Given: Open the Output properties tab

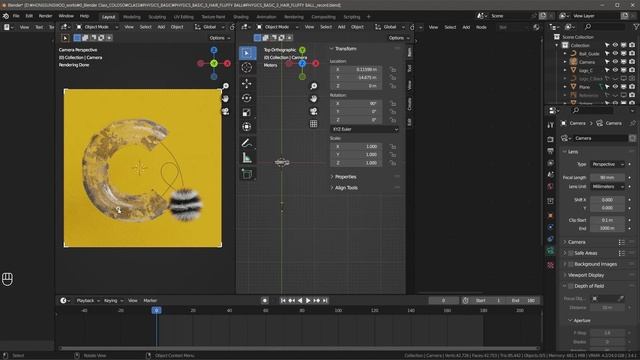Looking at the screenshot, I should coord(550,151).
